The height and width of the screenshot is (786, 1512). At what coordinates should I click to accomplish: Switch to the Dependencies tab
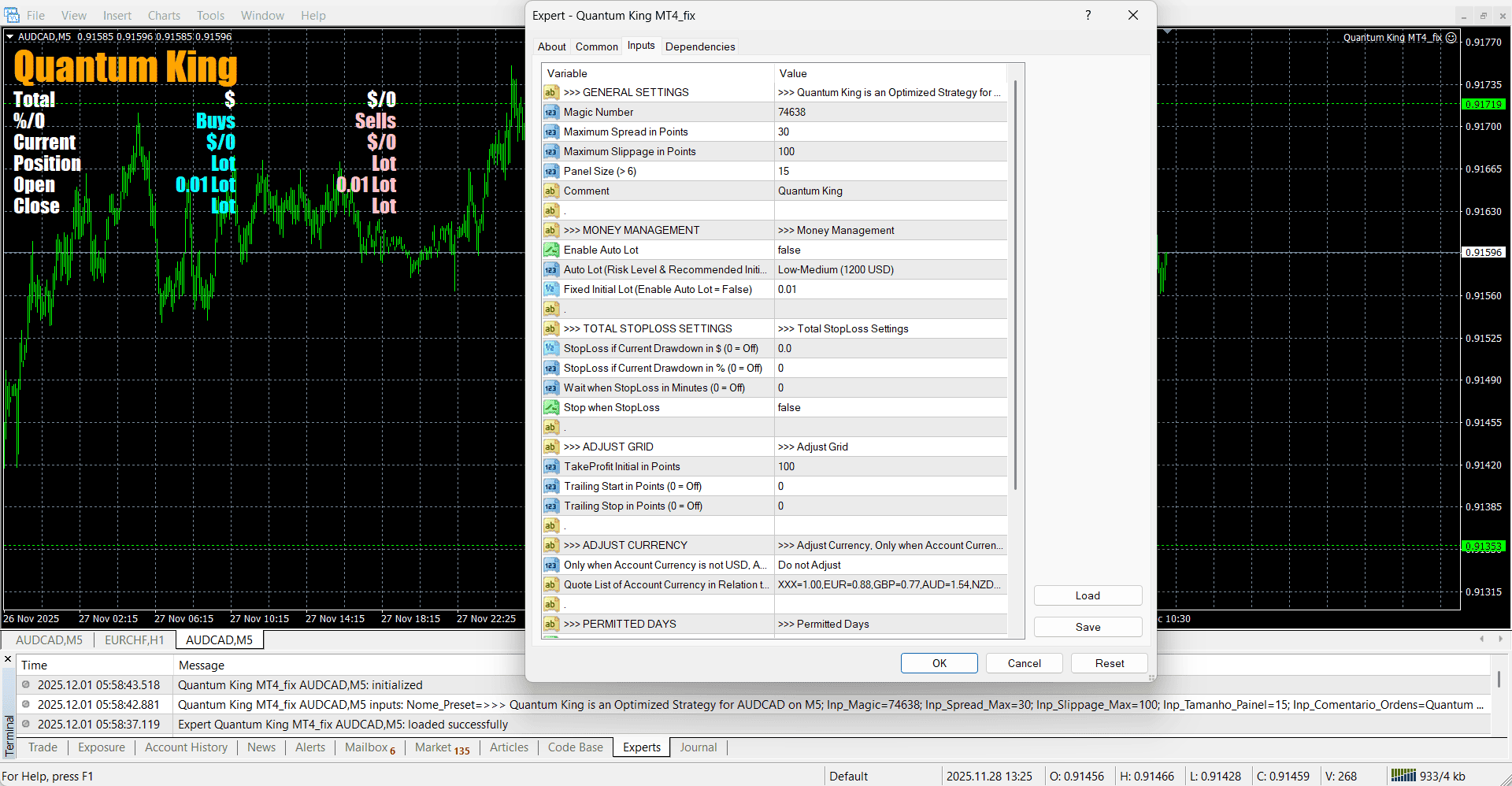[x=699, y=46]
